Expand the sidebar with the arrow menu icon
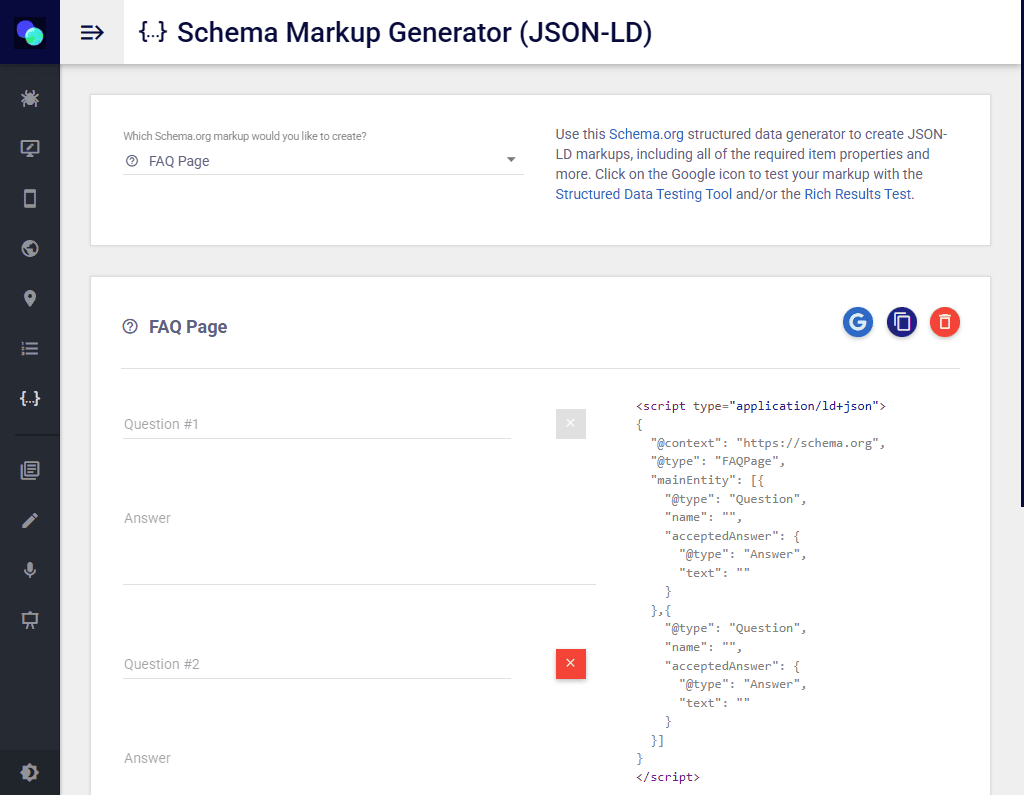 [92, 32]
